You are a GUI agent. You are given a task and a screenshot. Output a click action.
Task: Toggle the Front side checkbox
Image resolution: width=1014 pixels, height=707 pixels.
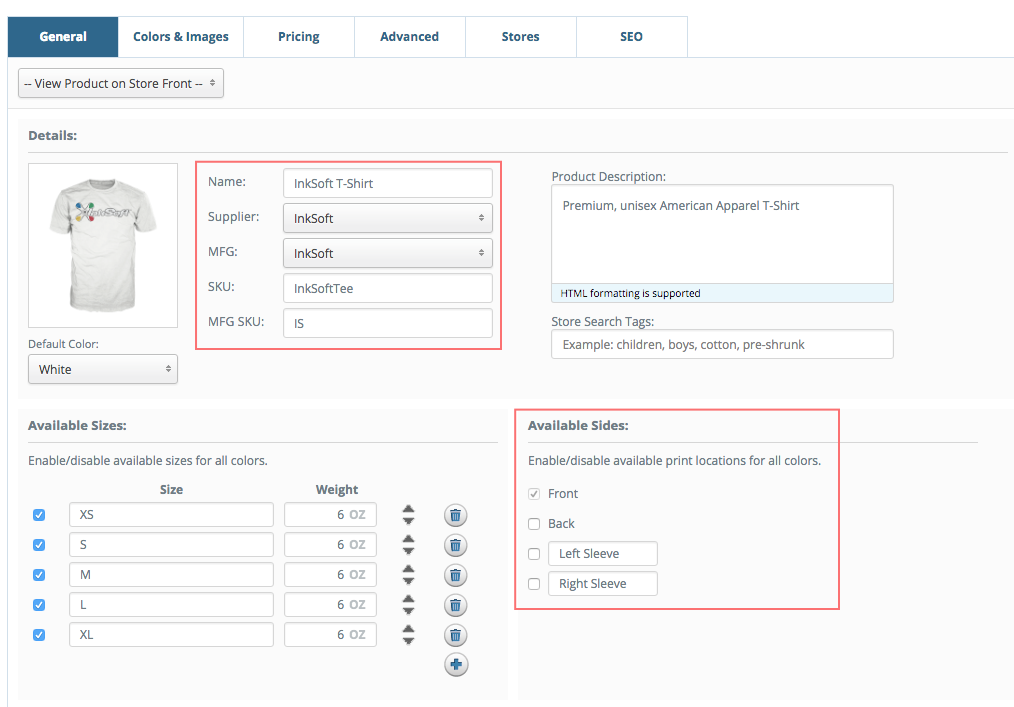534,494
